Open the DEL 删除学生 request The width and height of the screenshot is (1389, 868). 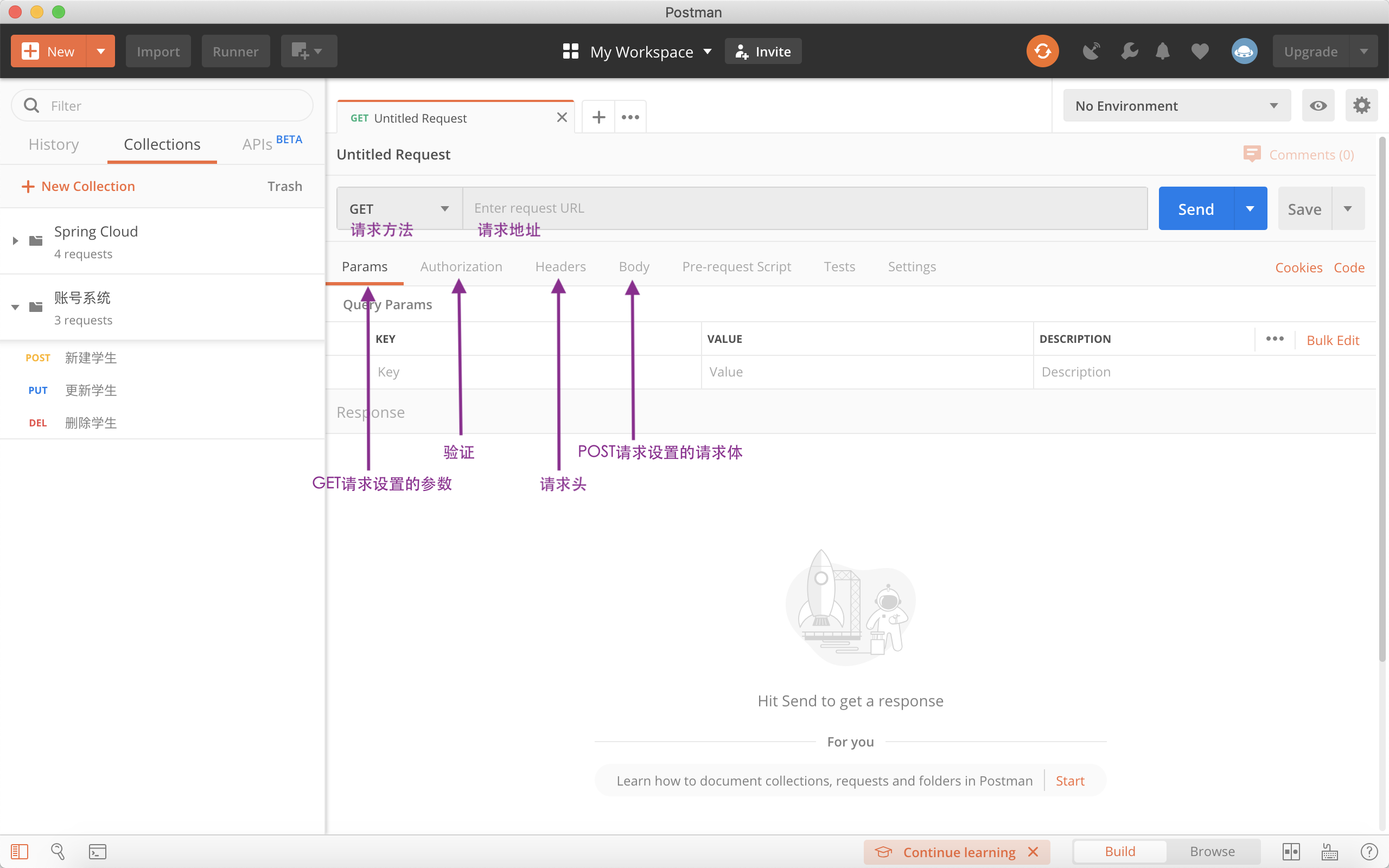(x=162, y=423)
